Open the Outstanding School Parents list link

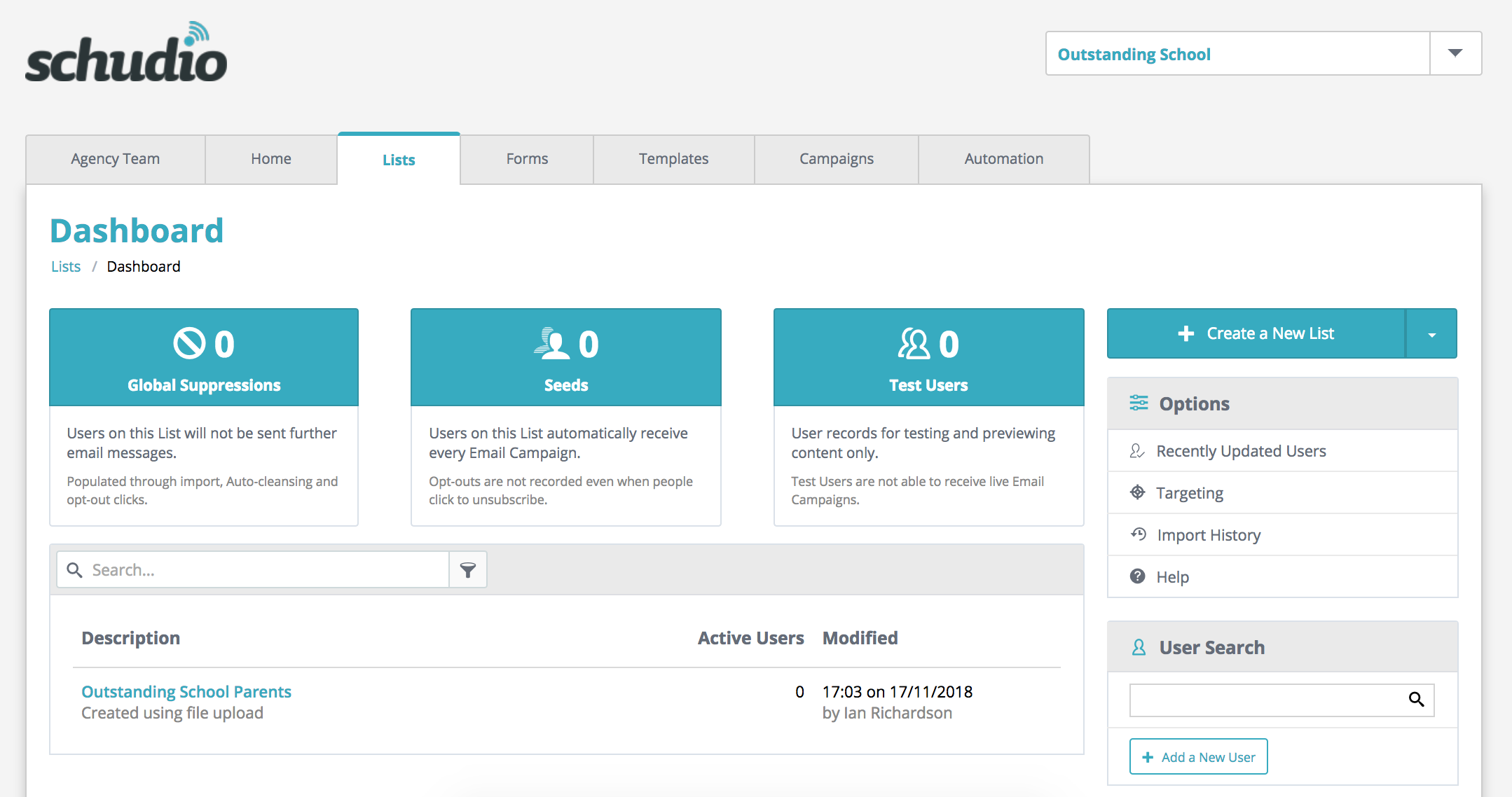pyautogui.click(x=186, y=692)
